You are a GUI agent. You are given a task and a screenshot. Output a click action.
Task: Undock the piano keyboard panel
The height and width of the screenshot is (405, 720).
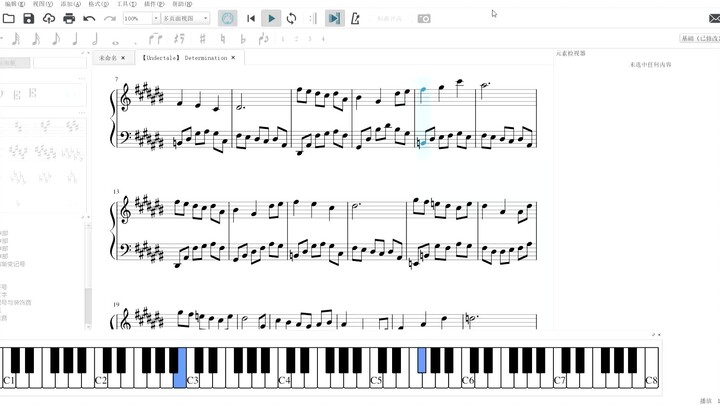(653, 335)
